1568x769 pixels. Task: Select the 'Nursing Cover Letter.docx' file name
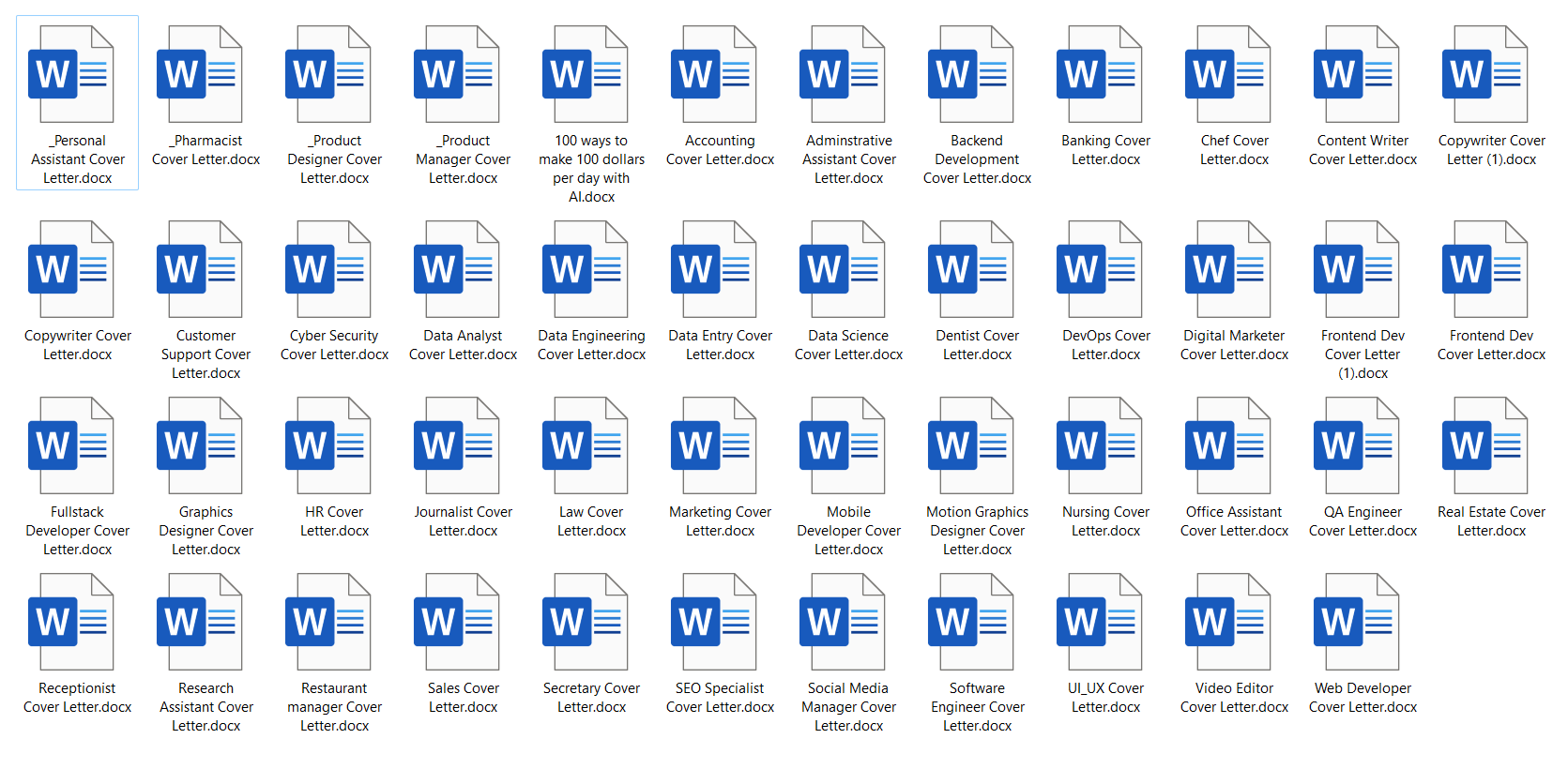coord(1106,521)
